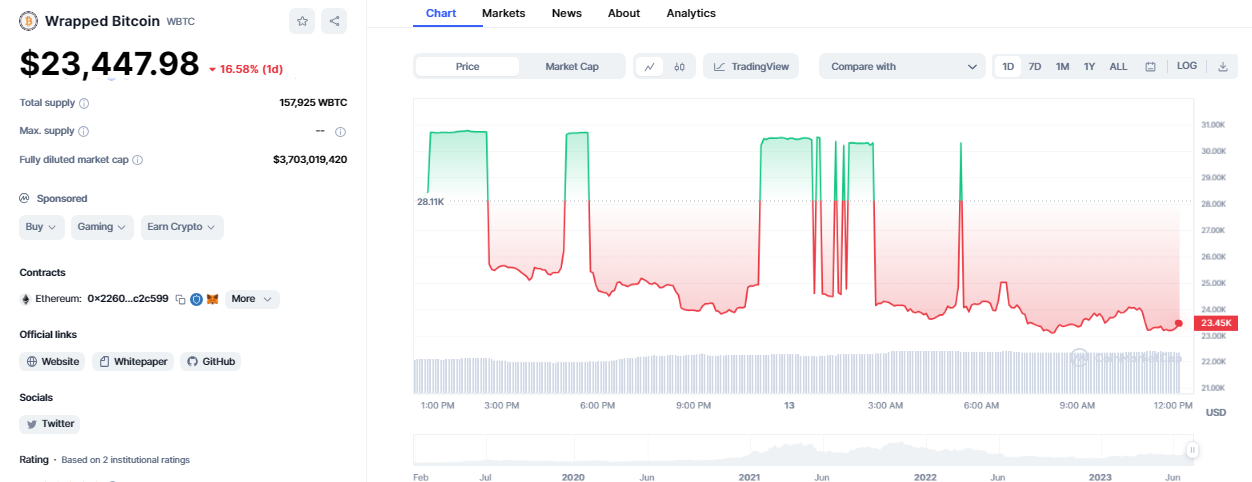Expand the Buy dropdown
The height and width of the screenshot is (482, 1252).
coord(42,227)
